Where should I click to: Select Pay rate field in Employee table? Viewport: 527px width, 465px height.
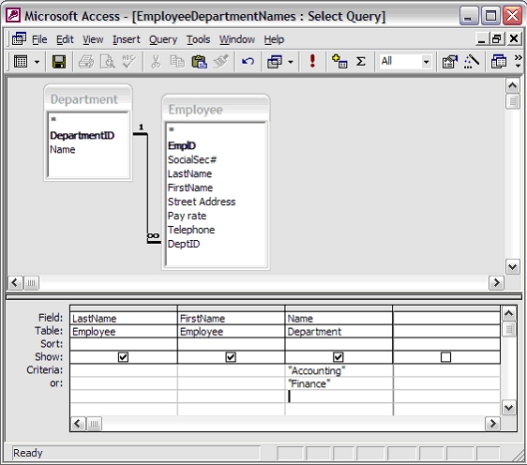click(x=187, y=216)
